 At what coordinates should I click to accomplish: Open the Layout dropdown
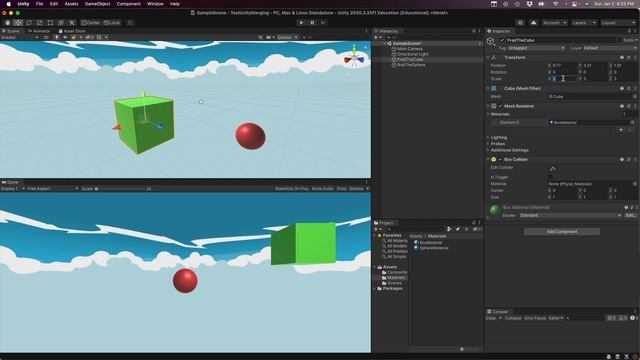click(618, 23)
